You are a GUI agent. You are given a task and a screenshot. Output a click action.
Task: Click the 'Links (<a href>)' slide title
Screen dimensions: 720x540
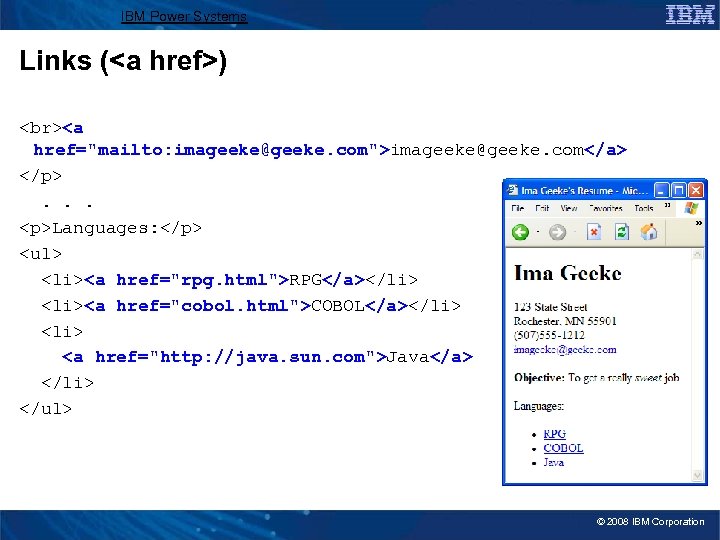click(123, 61)
